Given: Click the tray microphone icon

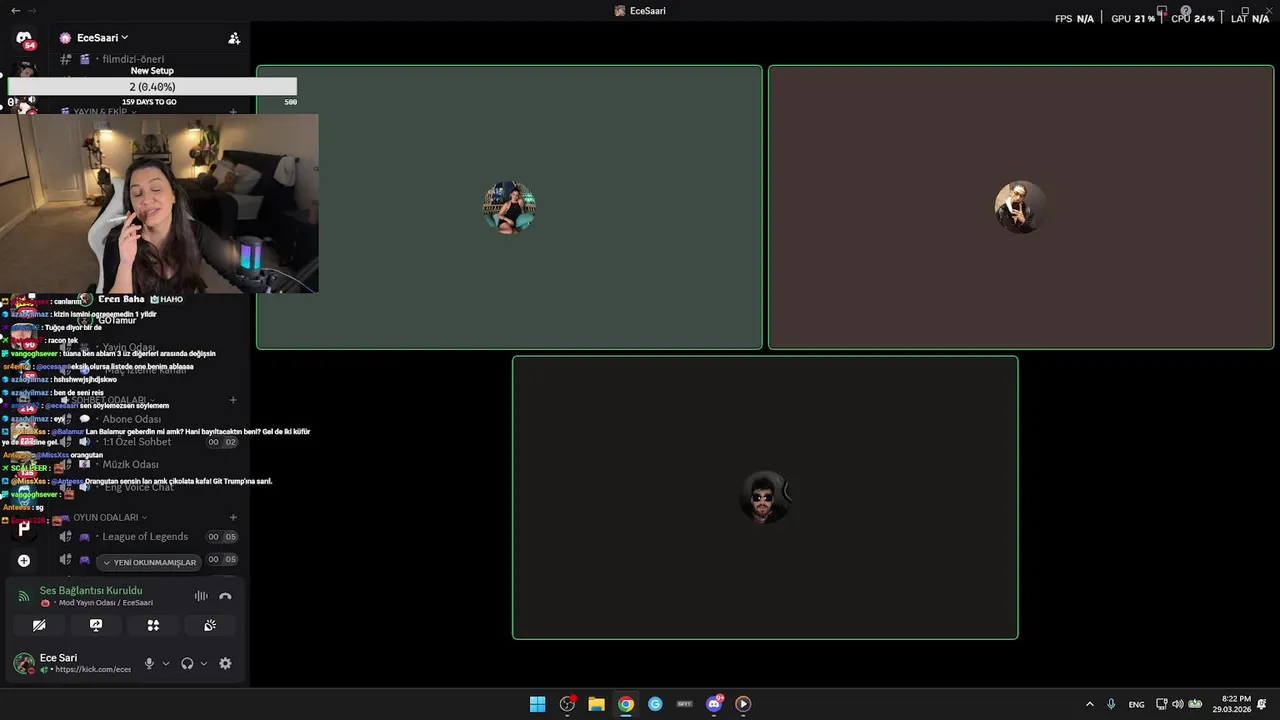Looking at the screenshot, I should pyautogui.click(x=1111, y=704).
